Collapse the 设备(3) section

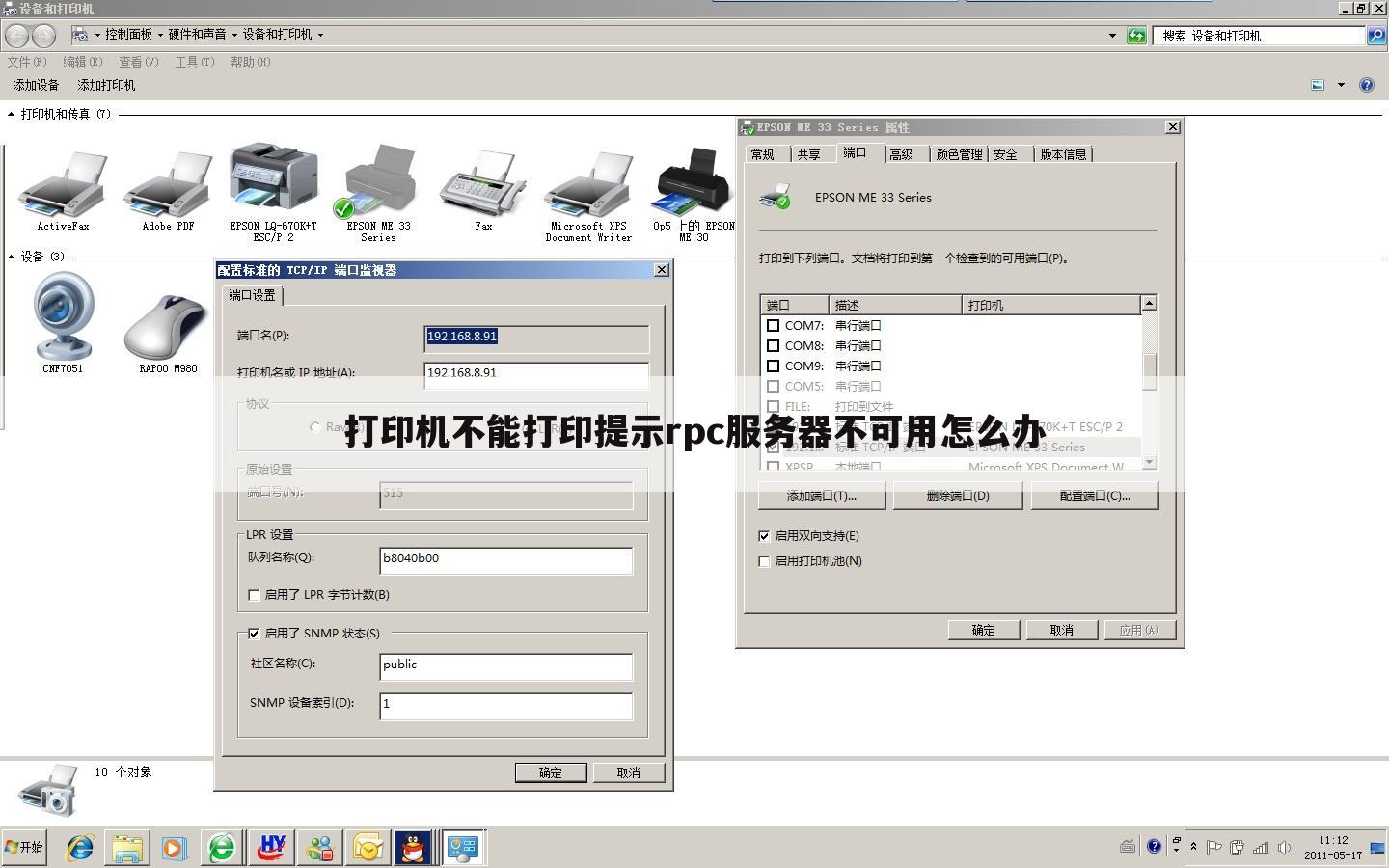point(9,257)
